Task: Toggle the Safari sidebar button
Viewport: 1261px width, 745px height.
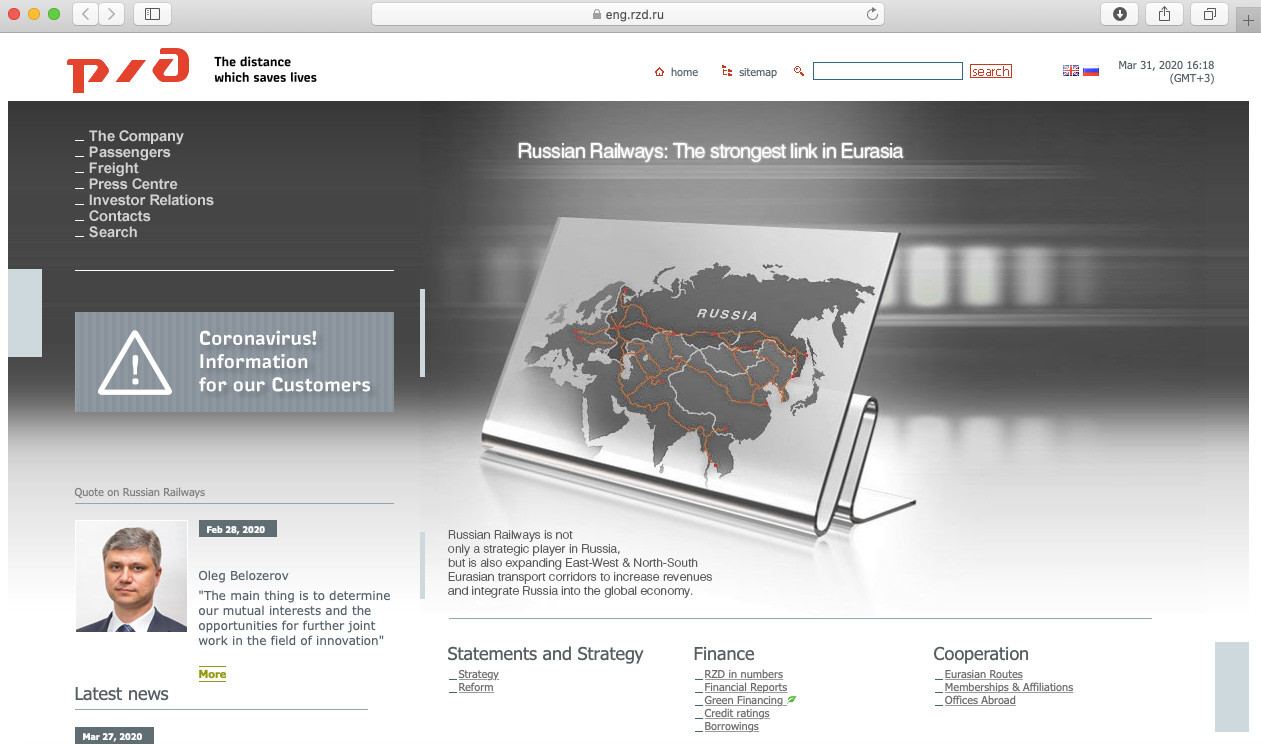Action: point(152,14)
